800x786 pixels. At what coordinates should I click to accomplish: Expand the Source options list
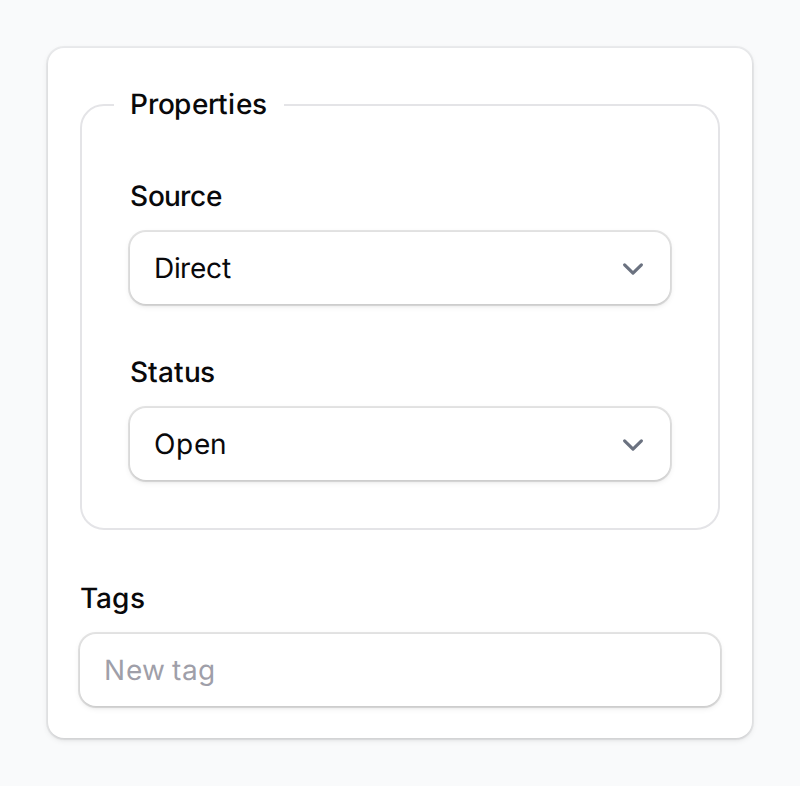[400, 268]
